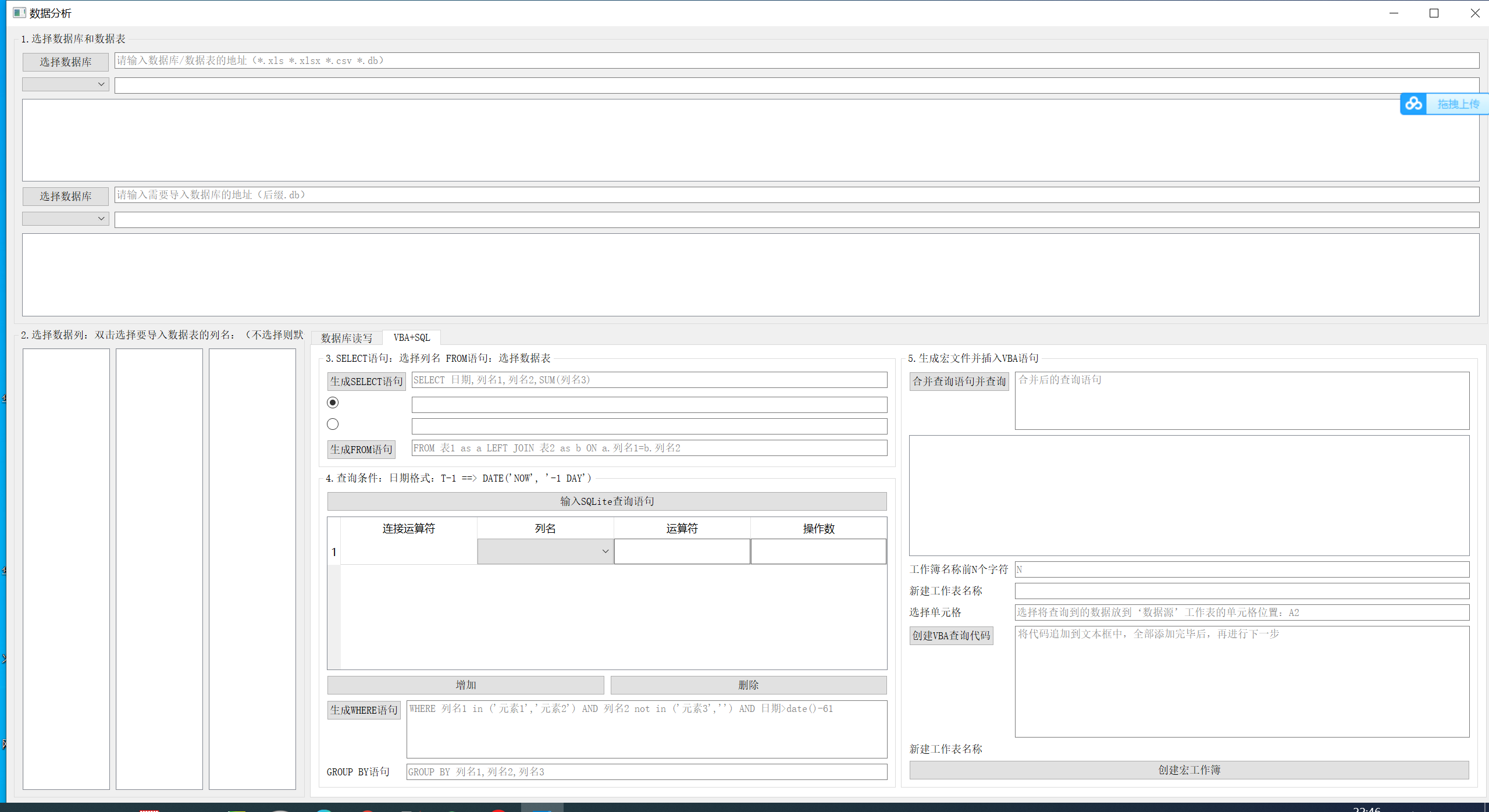Select the first (checked) radio button
Screen dimensions: 1489x812
(x=333, y=403)
